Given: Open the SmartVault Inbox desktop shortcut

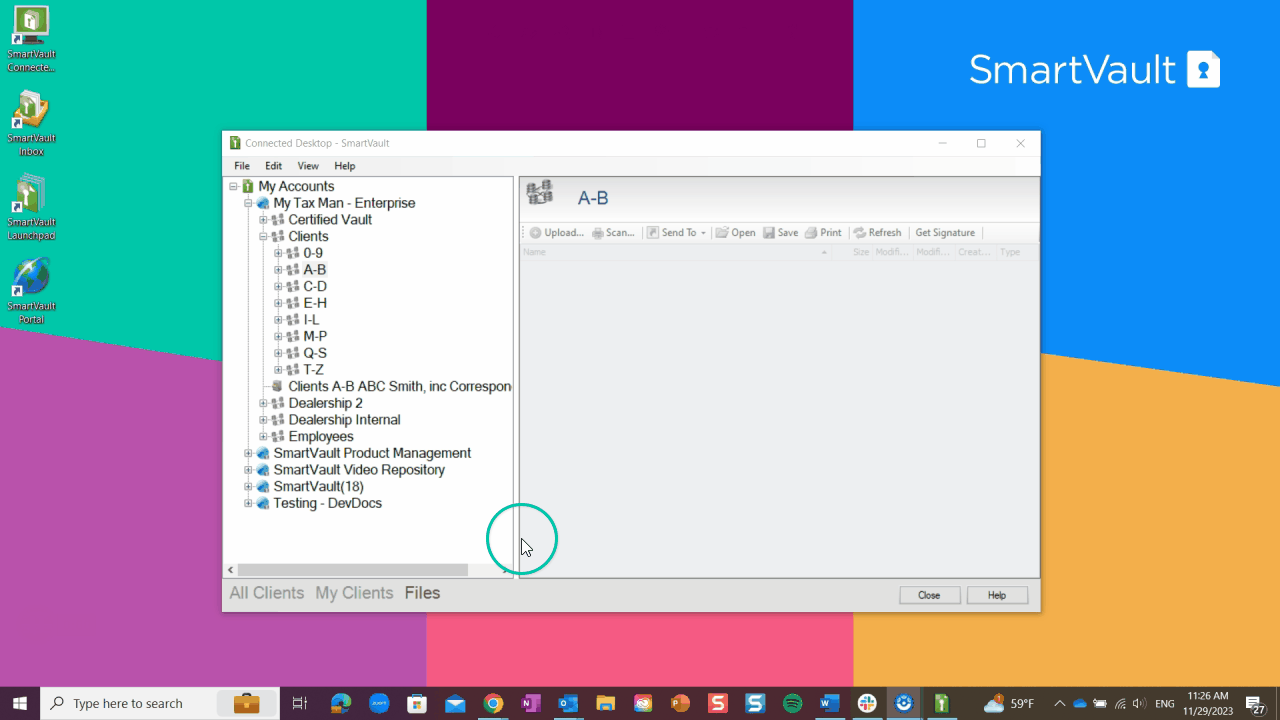Looking at the screenshot, I should coord(31,124).
